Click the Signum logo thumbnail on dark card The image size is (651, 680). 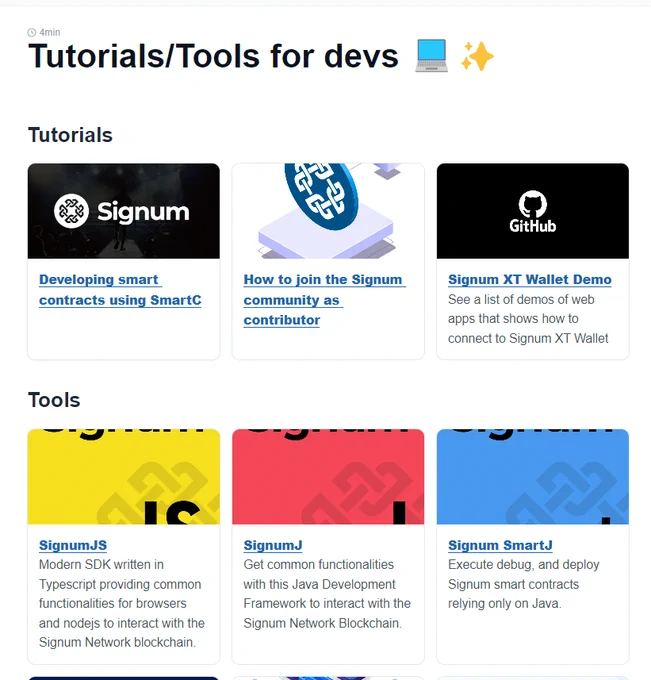(124, 211)
